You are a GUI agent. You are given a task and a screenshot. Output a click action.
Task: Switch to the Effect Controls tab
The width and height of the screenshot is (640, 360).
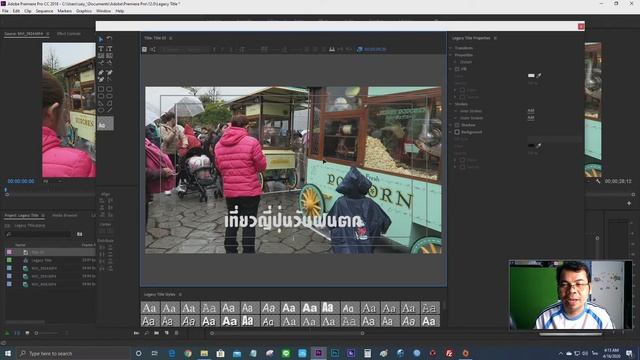69,34
